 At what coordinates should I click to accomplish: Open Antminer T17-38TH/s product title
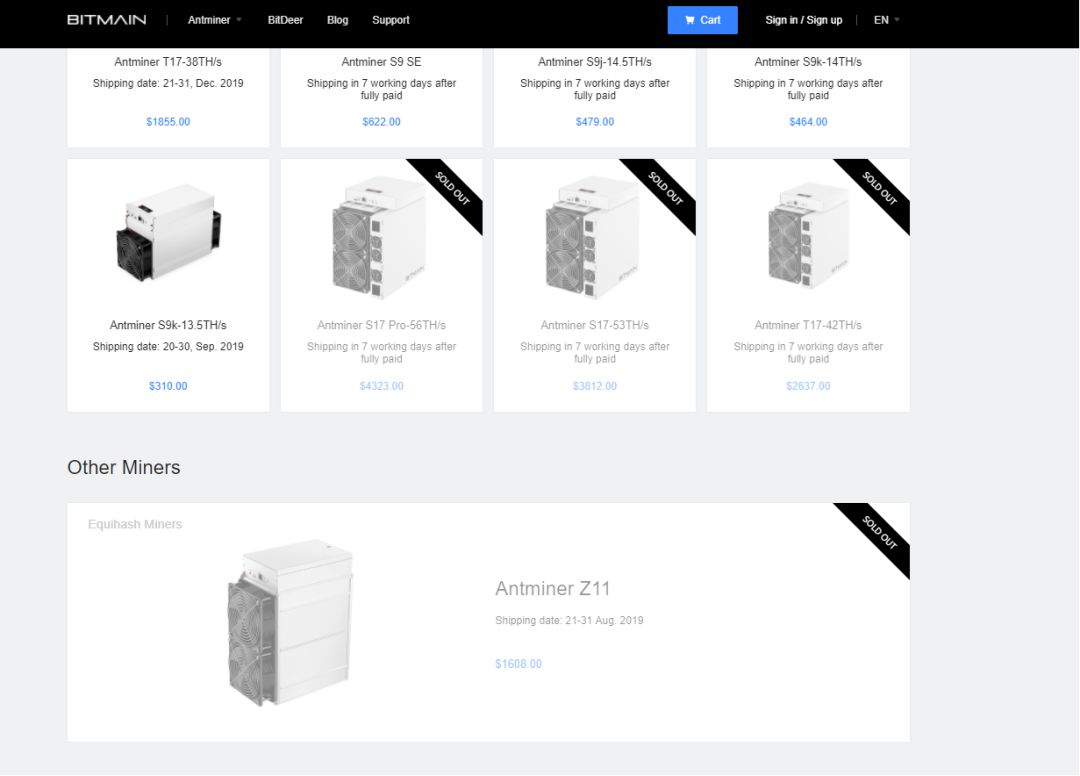pyautogui.click(x=168, y=62)
